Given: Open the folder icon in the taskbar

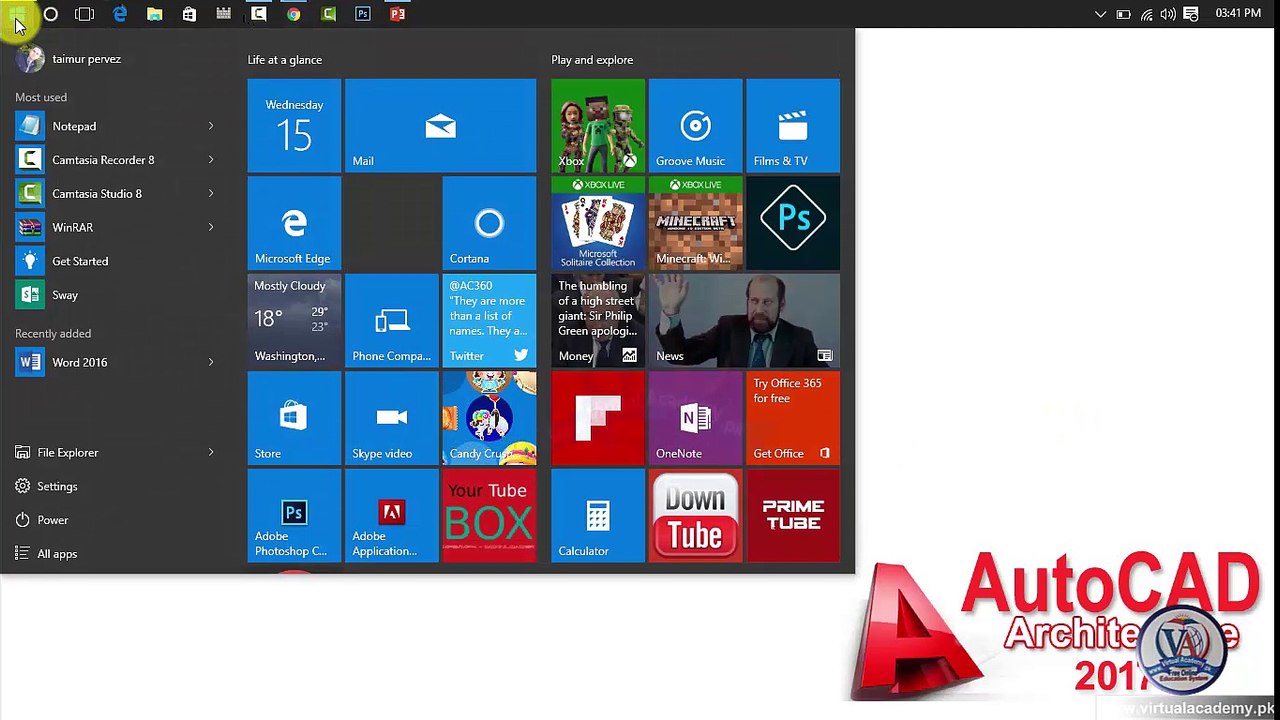Looking at the screenshot, I should [x=154, y=14].
